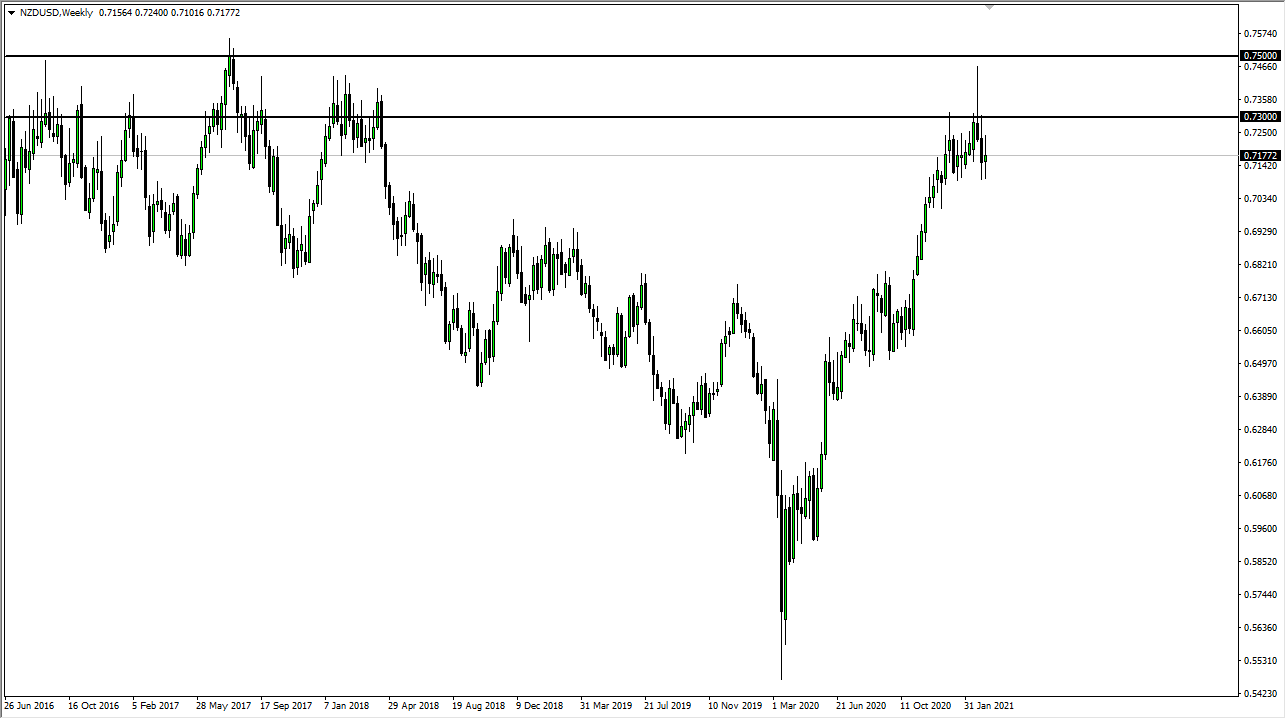
Task: Click the 0.73000 horizontal line price tag
Action: pos(1258,116)
